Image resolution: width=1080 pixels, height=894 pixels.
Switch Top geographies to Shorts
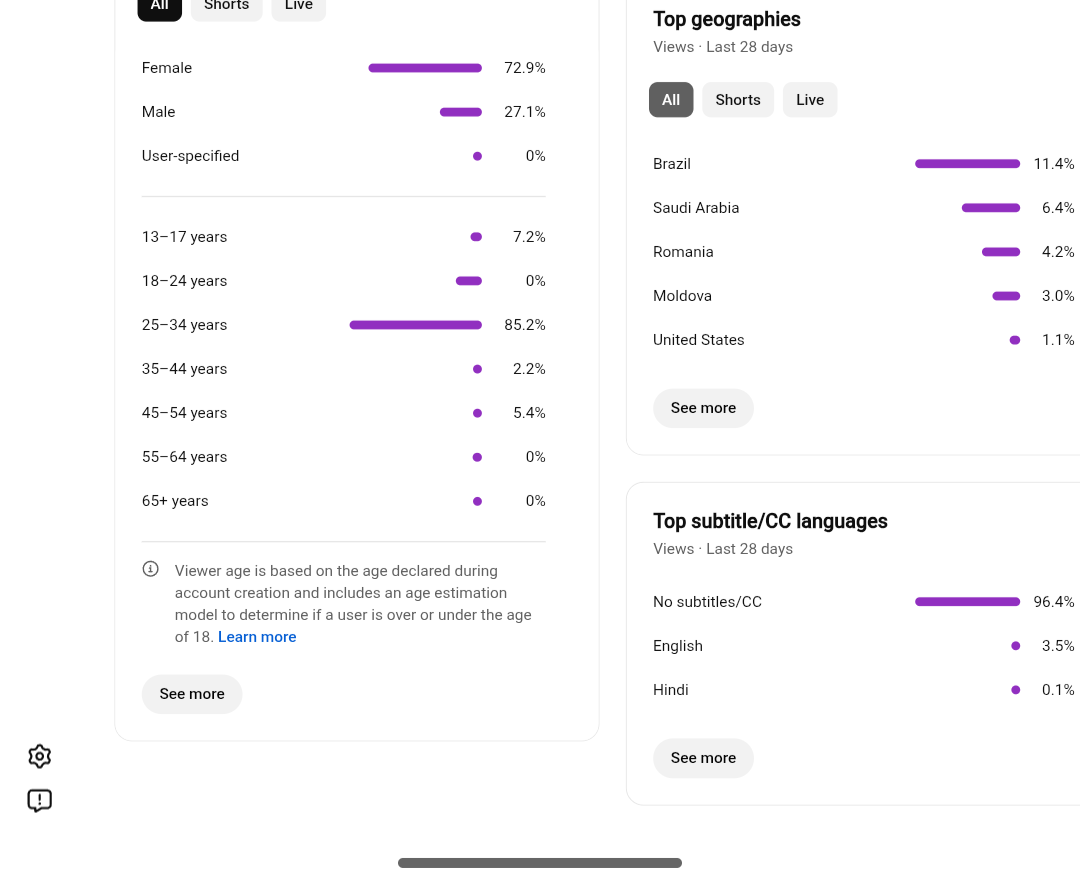point(738,100)
